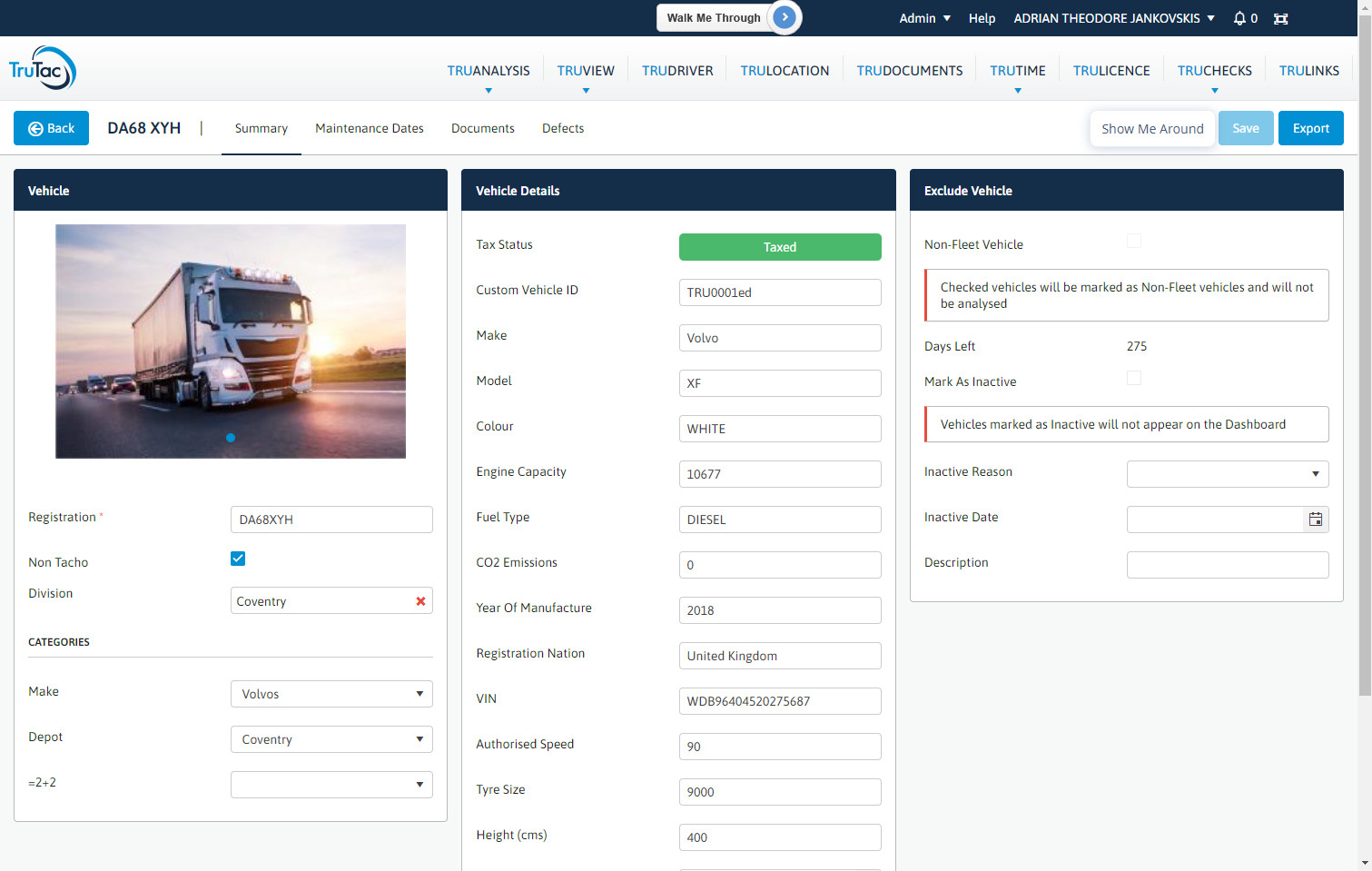Viewport: 1372px width, 871px height.
Task: Switch to the Maintenance Dates tab
Action: click(369, 128)
